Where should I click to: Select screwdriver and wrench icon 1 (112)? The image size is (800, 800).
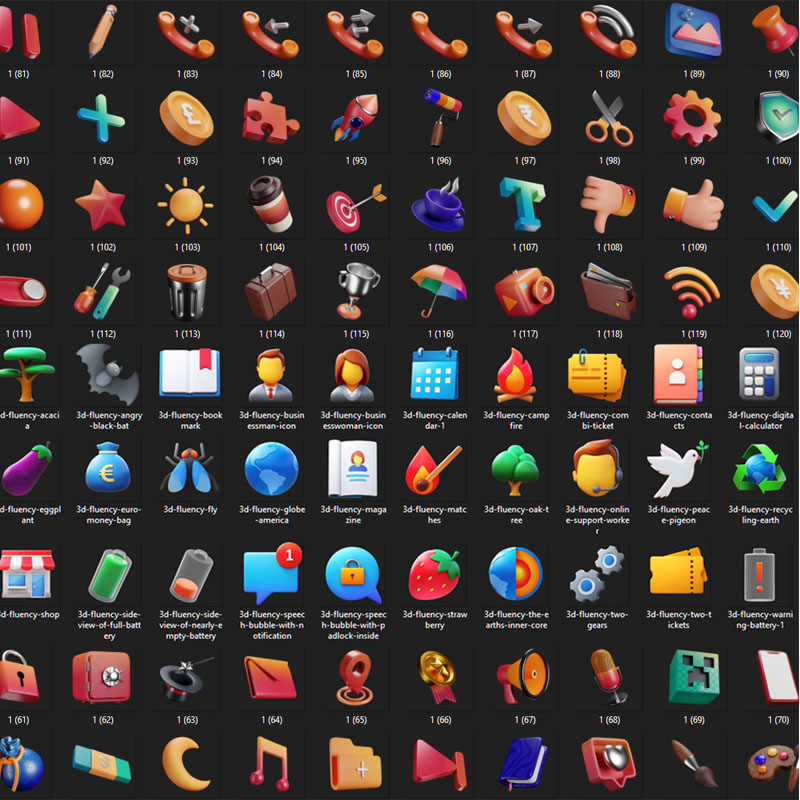102,291
